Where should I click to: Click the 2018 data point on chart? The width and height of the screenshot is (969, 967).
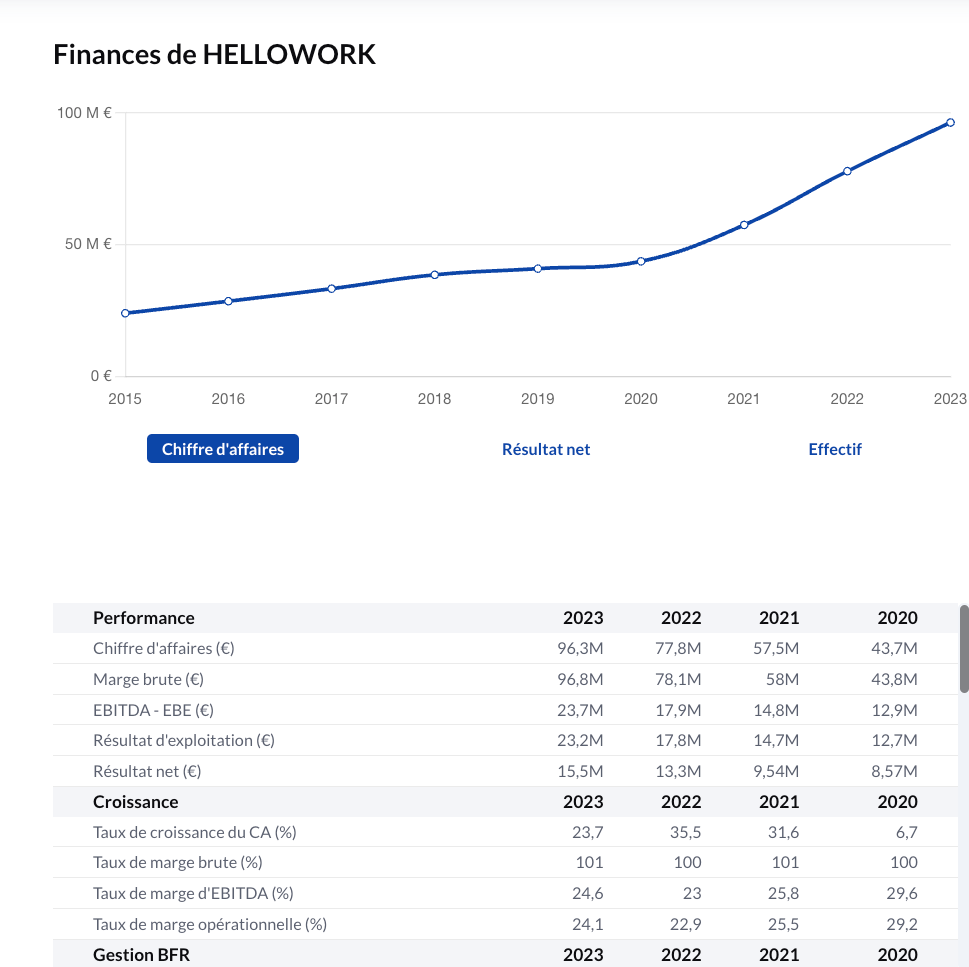[434, 274]
